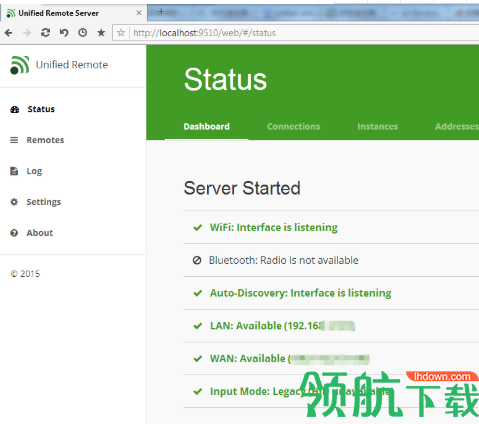Go back with the browser back arrow
The image size is (479, 424).
coord(9,33)
